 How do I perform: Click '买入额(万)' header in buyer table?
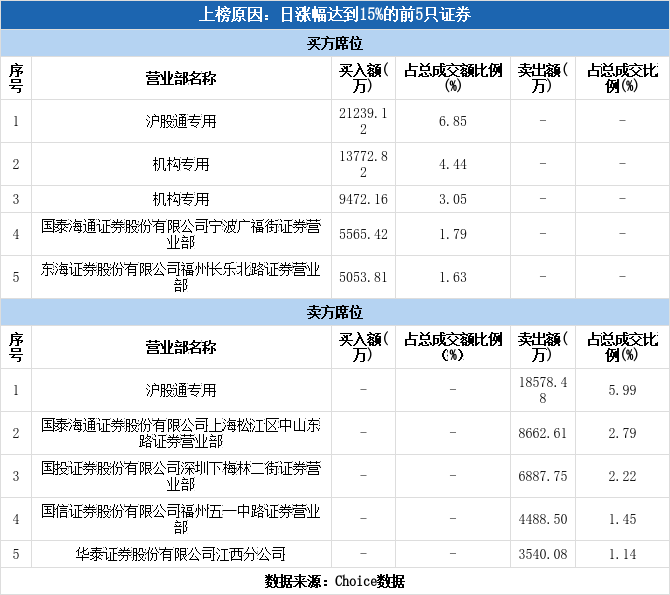(363, 78)
